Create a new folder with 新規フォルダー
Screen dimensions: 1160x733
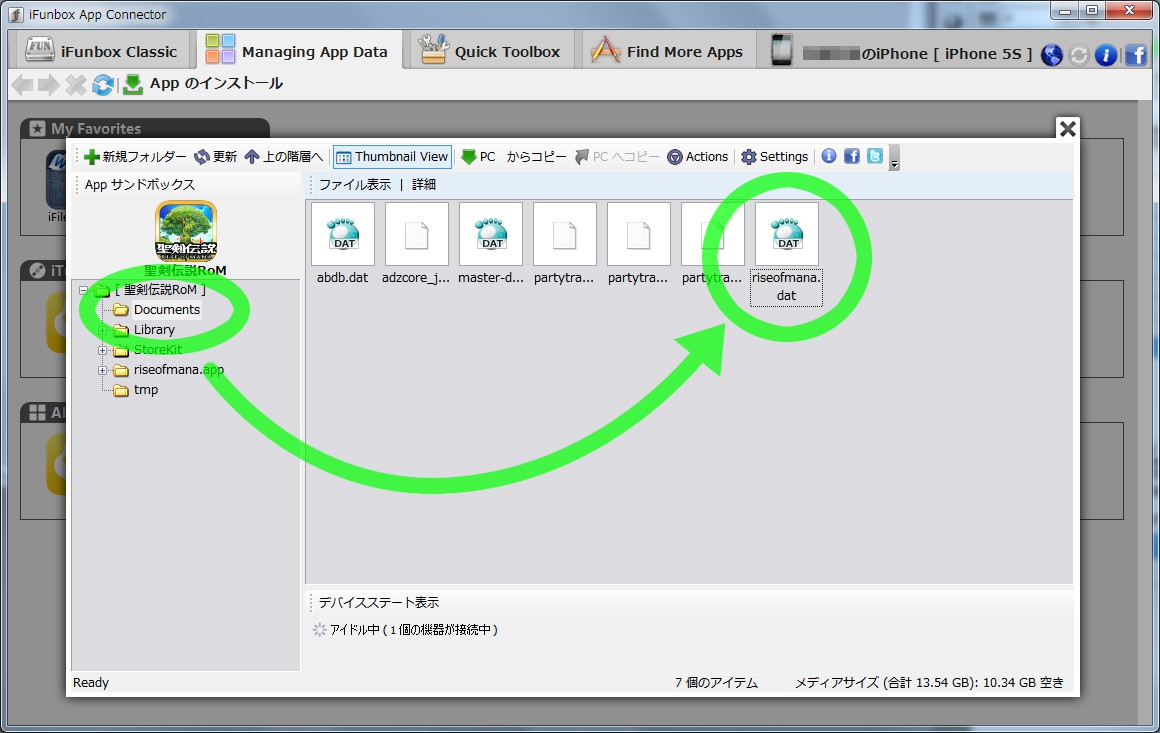coord(135,157)
